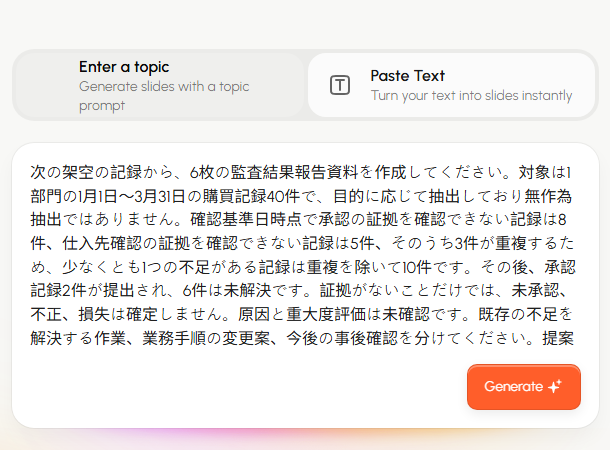Click the text "Turn your text into slides instantly"
The width and height of the screenshot is (610, 450).
pos(471,95)
